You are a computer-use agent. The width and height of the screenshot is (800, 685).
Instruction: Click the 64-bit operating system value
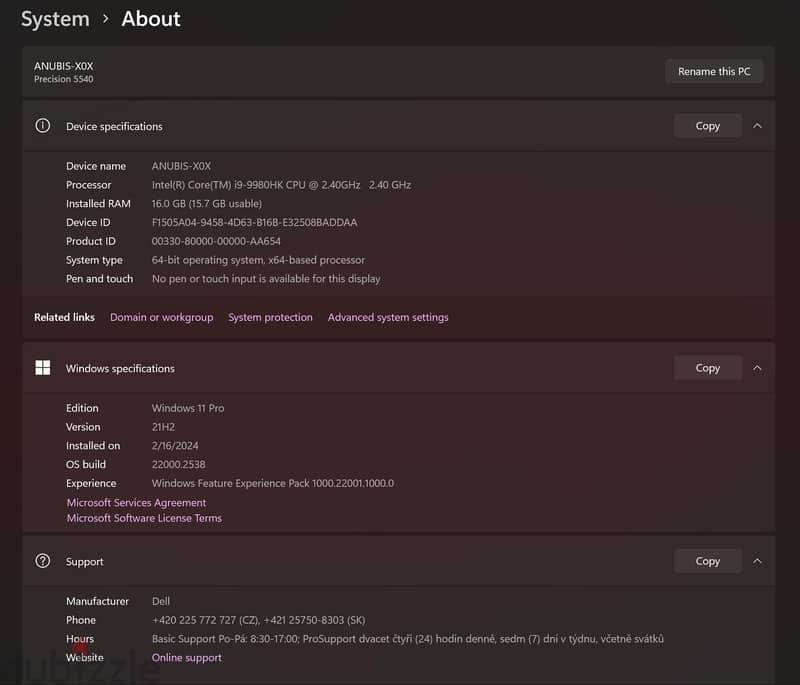point(258,260)
